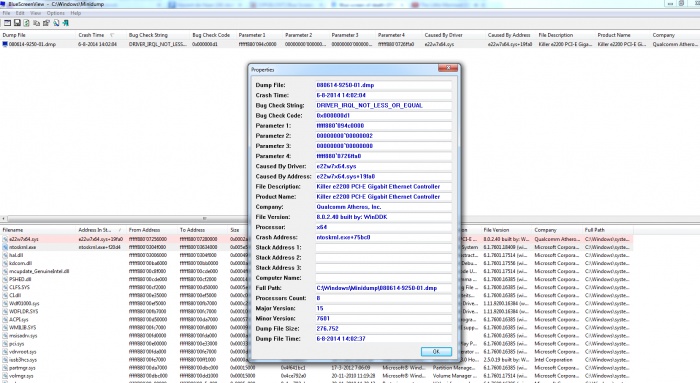Sort lower pane by Full Path header
The image size is (700, 383).
(x=608, y=230)
